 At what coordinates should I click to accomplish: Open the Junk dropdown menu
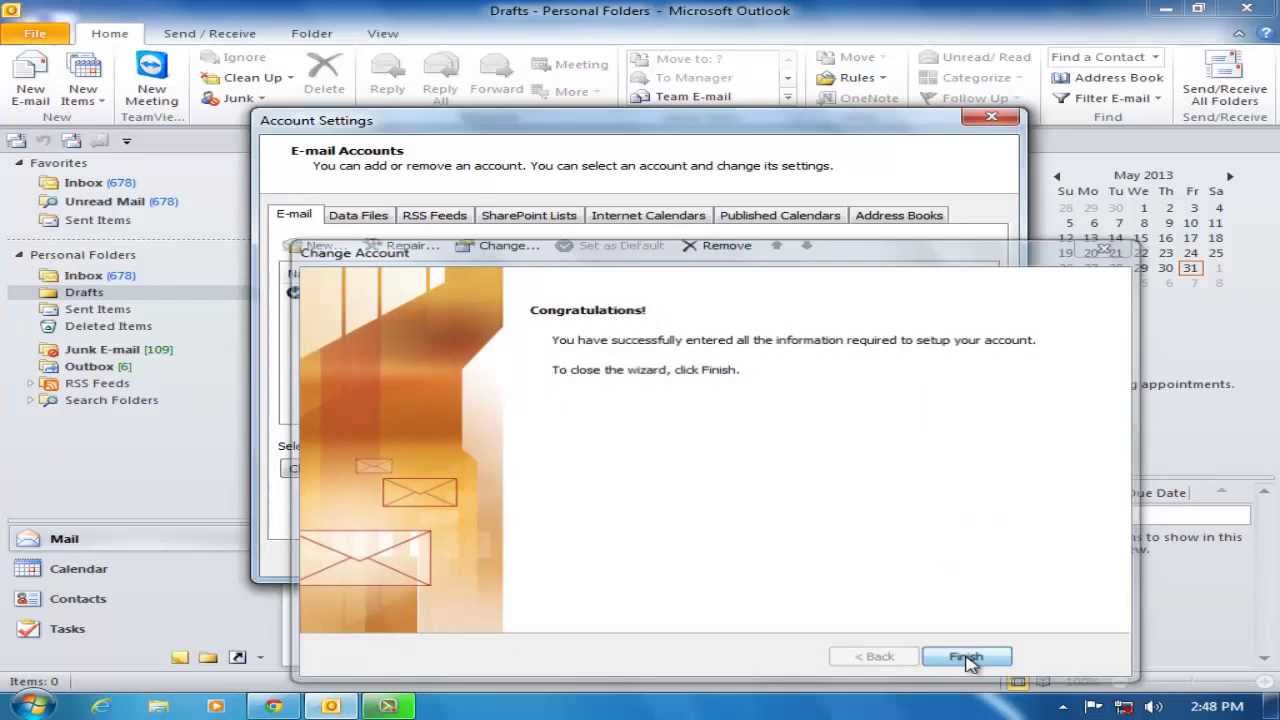click(x=233, y=98)
